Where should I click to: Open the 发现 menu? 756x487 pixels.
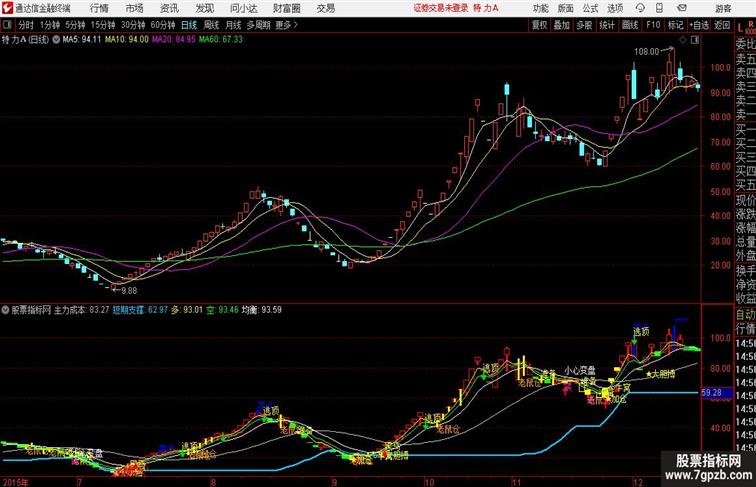(x=204, y=8)
